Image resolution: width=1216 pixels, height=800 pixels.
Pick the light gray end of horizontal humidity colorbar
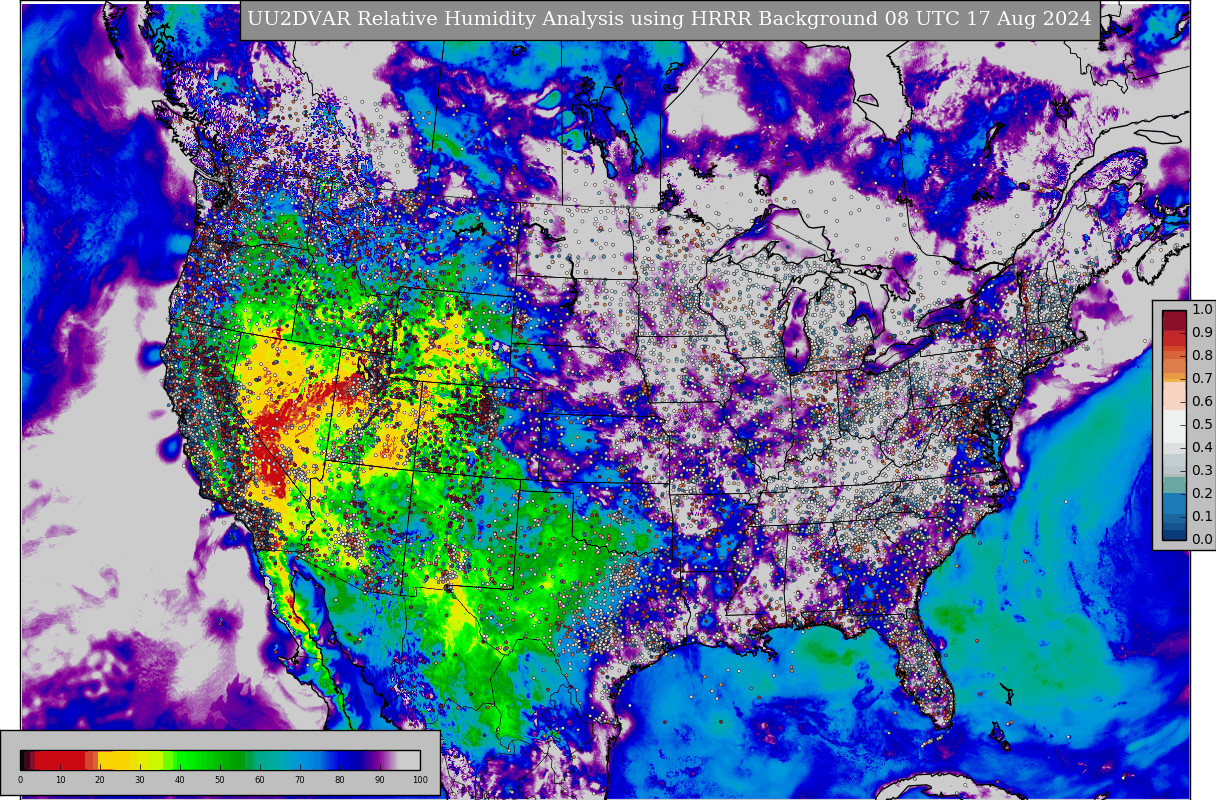[410, 760]
